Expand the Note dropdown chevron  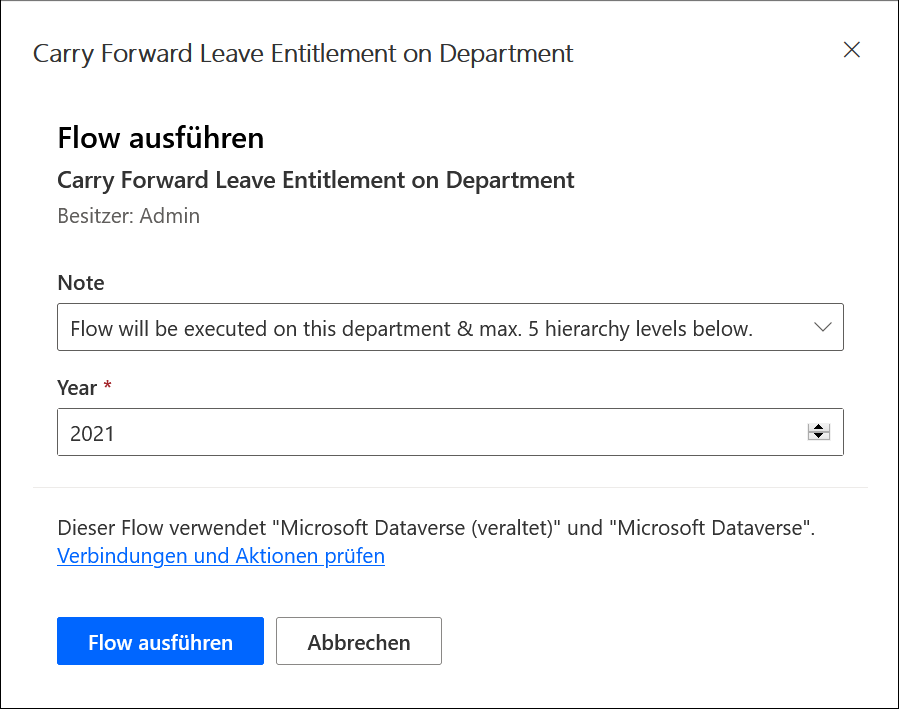tap(822, 328)
